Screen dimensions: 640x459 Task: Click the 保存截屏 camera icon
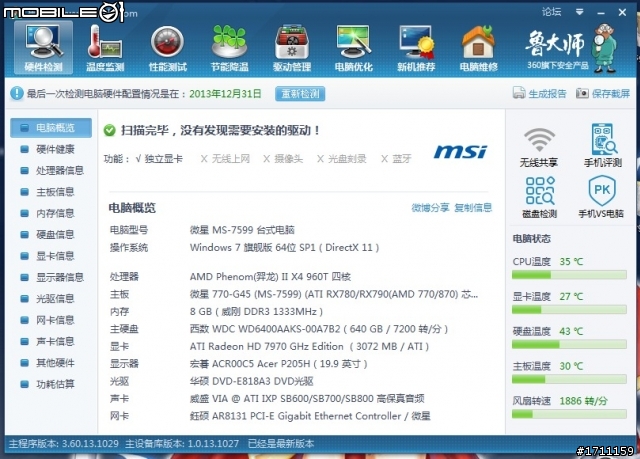click(x=582, y=93)
